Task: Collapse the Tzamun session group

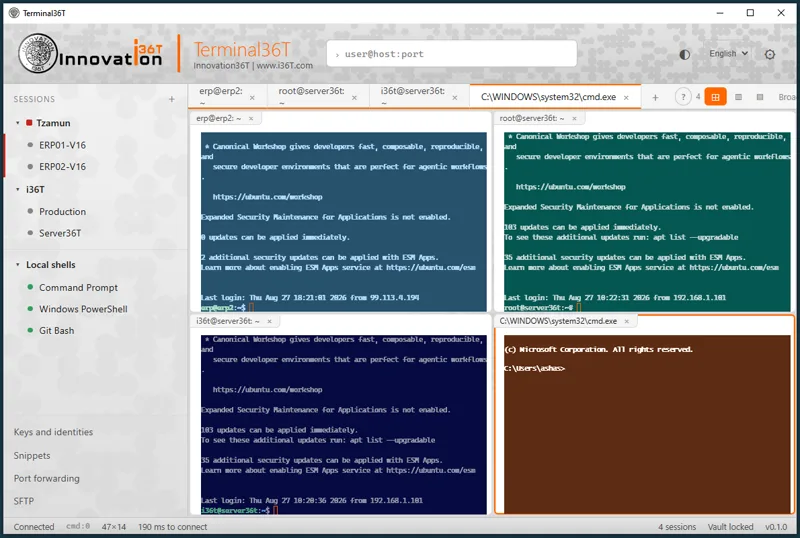Action: [17, 123]
